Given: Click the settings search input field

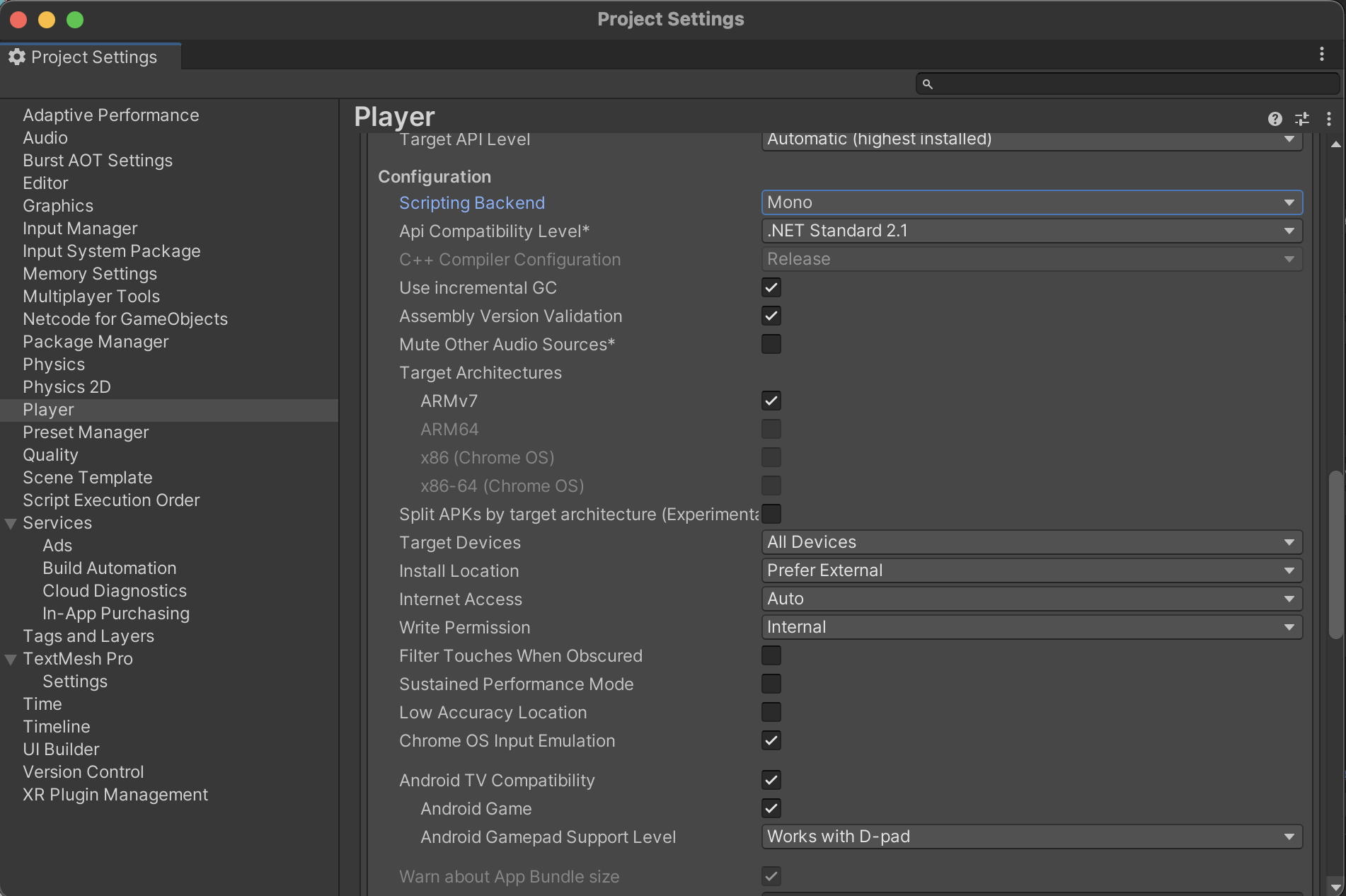Looking at the screenshot, I should tap(1127, 84).
